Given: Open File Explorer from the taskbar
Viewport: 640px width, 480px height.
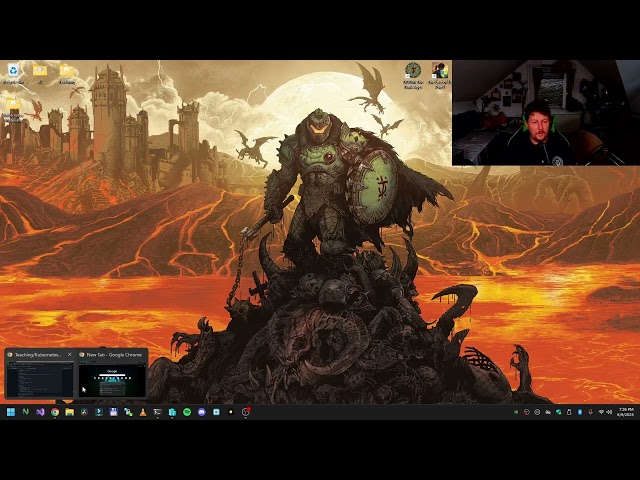Looking at the screenshot, I should click(x=69, y=412).
